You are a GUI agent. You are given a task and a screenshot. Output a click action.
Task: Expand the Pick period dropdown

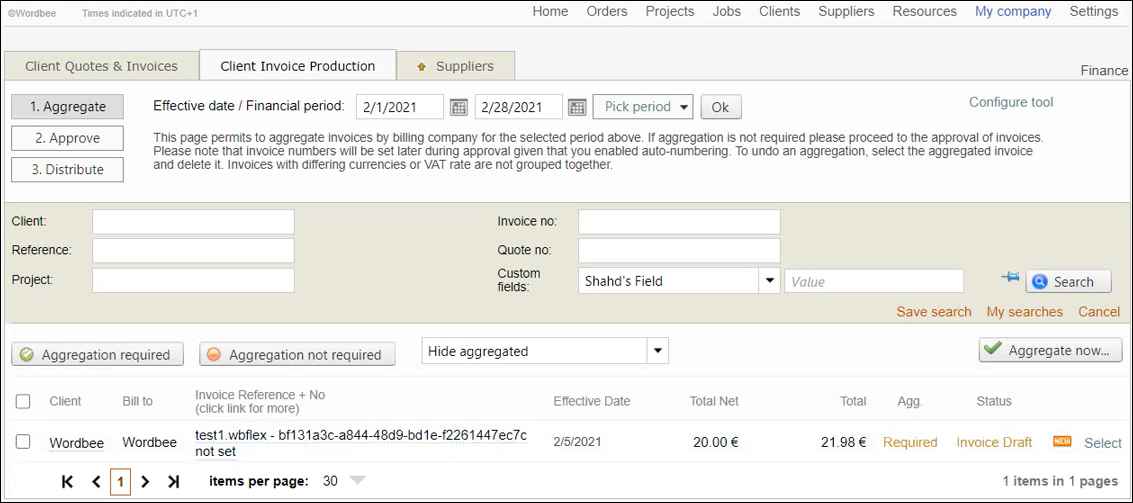642,107
